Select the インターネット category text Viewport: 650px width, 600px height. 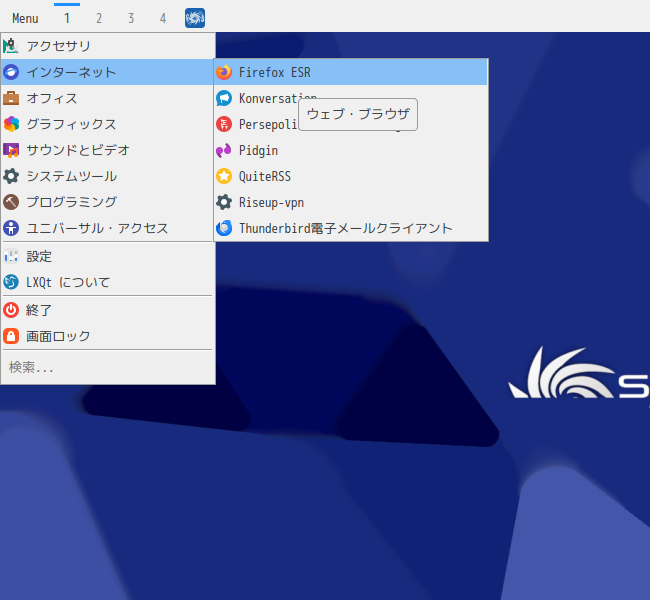click(x=71, y=72)
